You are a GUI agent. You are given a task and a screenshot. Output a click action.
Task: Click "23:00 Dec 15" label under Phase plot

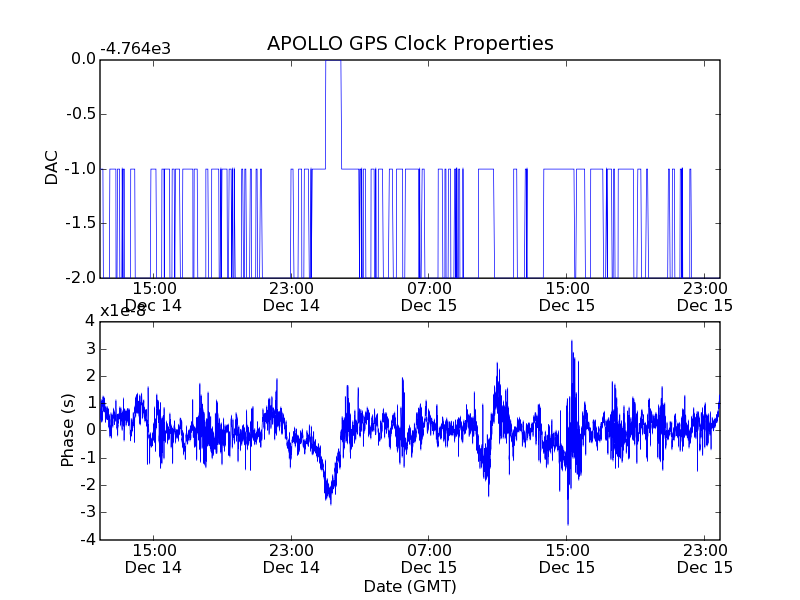(705, 559)
